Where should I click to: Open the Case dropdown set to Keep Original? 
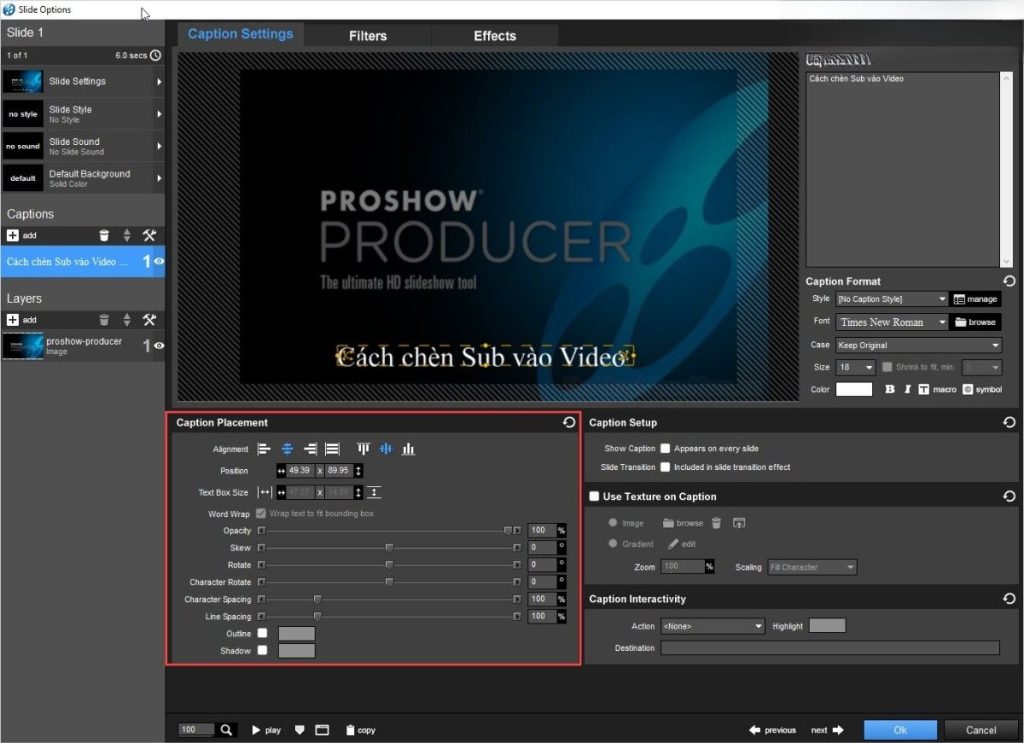click(917, 345)
